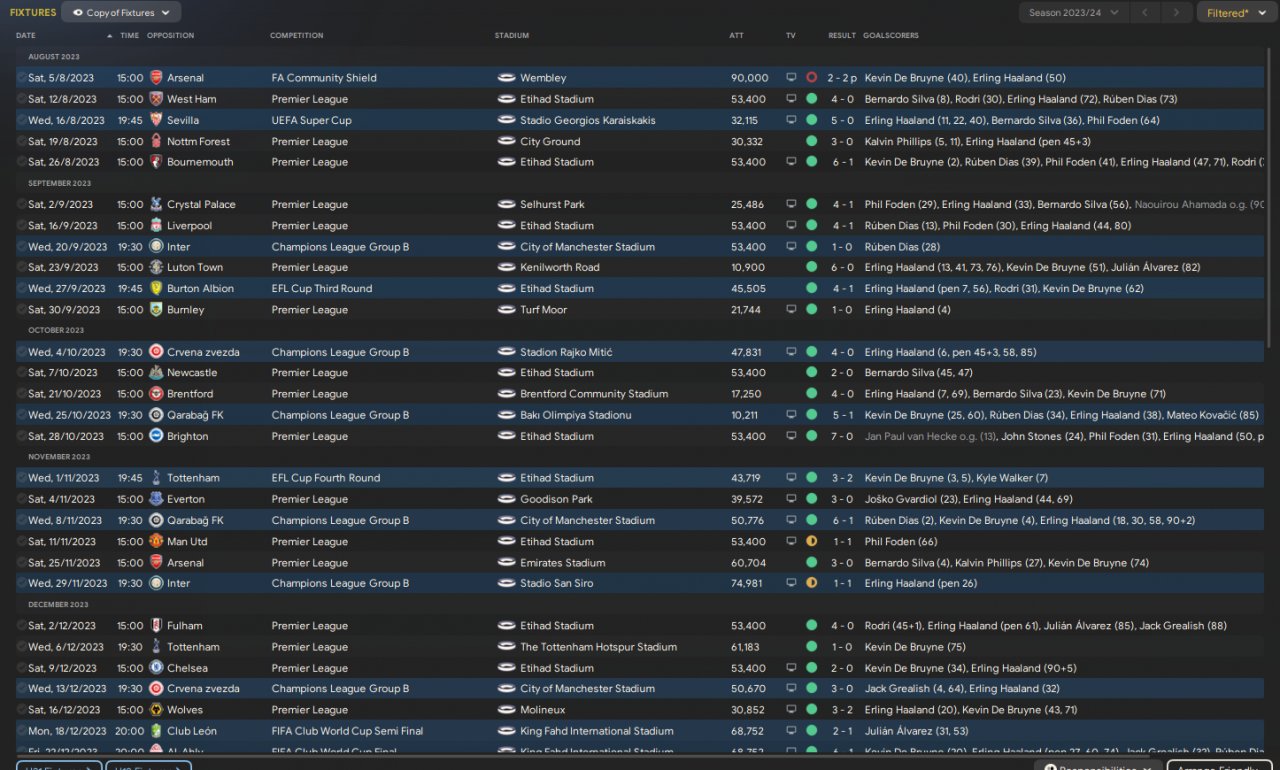The width and height of the screenshot is (1280, 770).
Task: Toggle the row checkmark for Sat, 2/12/2023
Action: tap(22, 626)
